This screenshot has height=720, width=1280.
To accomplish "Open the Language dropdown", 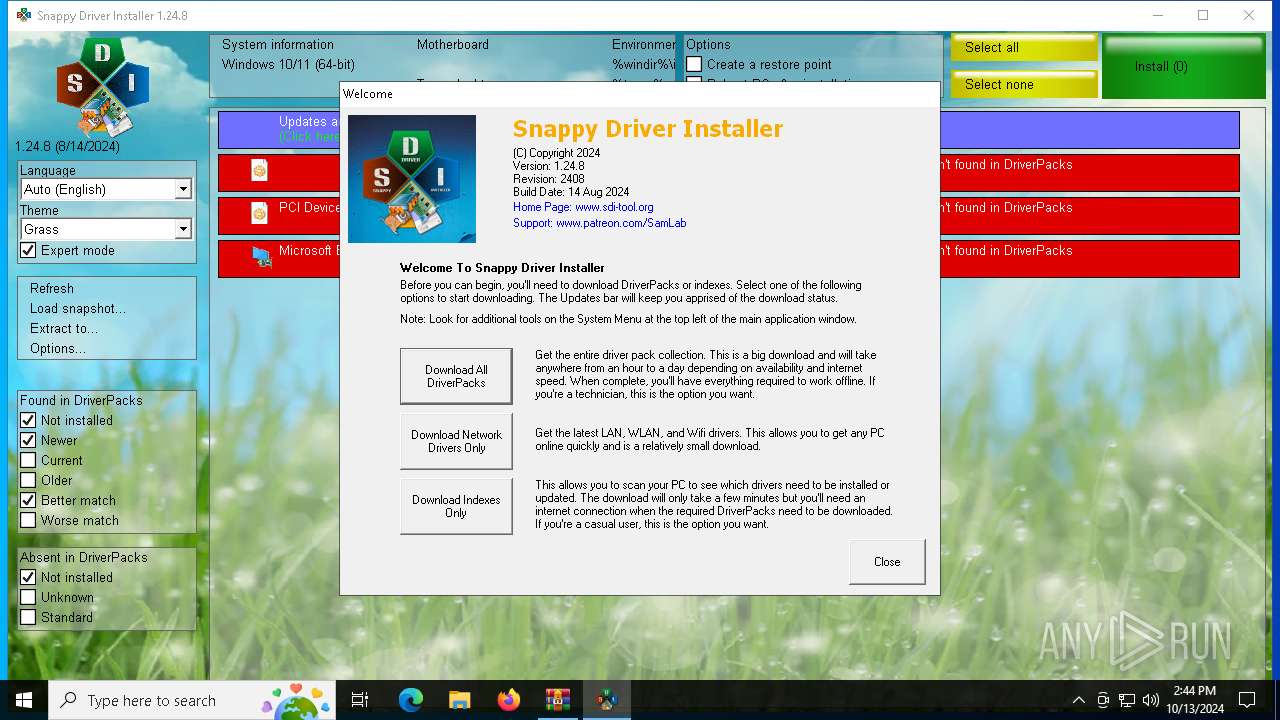I will click(x=106, y=189).
